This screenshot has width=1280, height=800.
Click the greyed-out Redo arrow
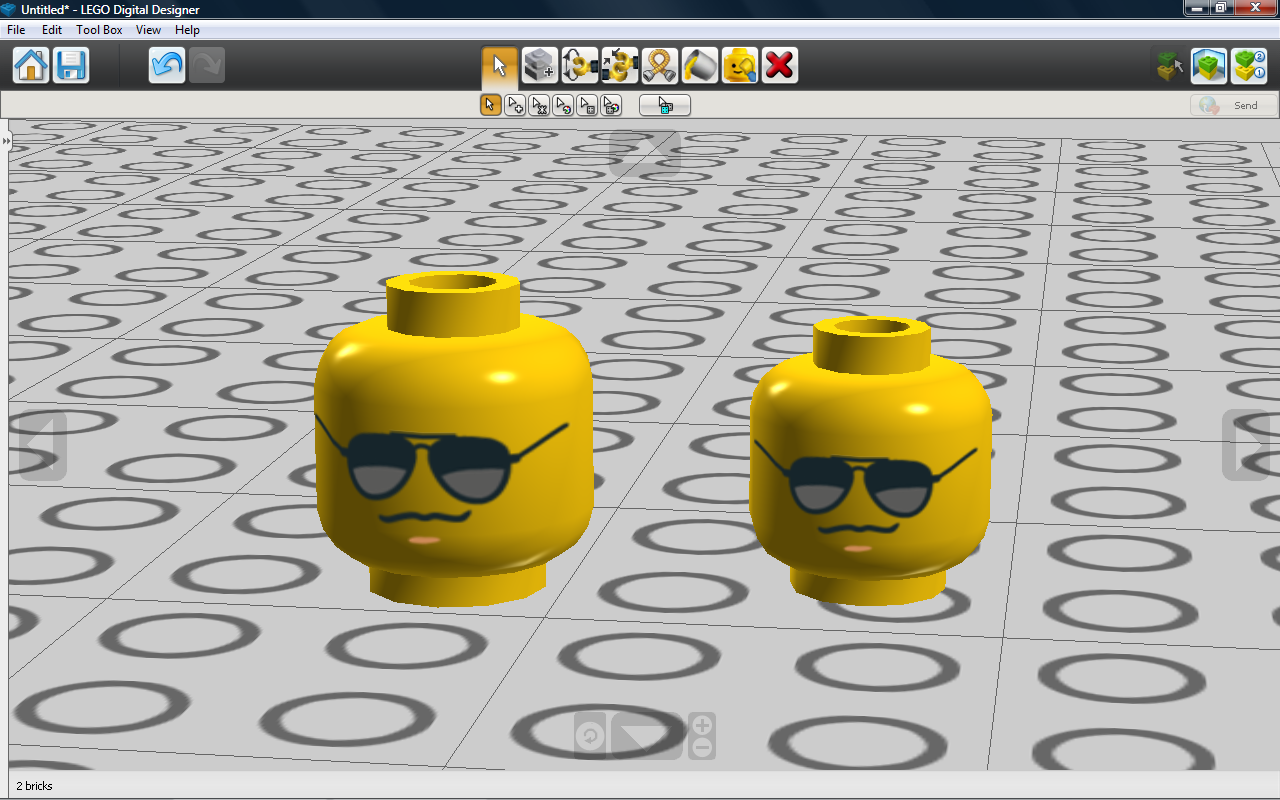click(207, 65)
